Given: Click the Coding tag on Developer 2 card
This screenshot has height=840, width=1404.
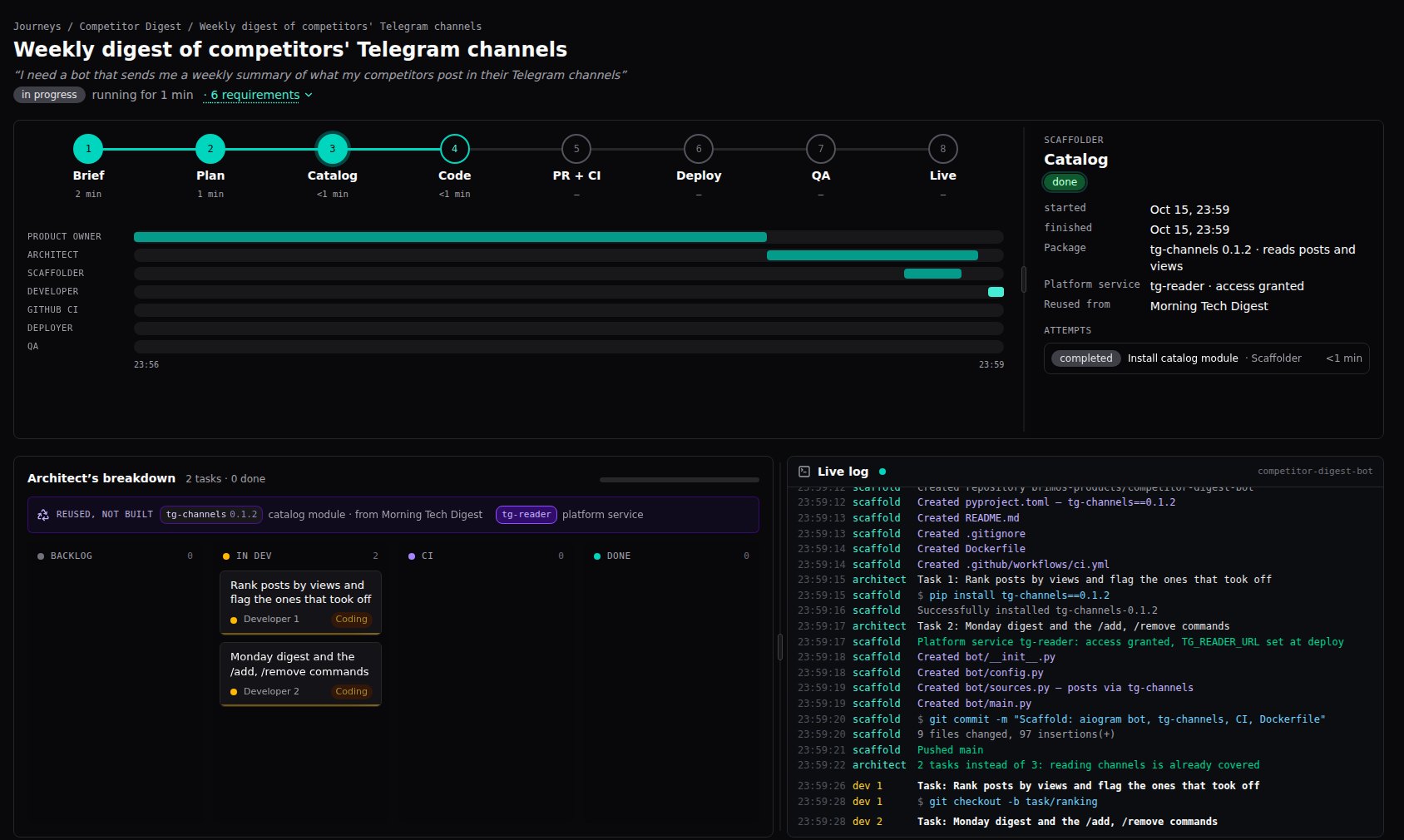Looking at the screenshot, I should 351,692.
